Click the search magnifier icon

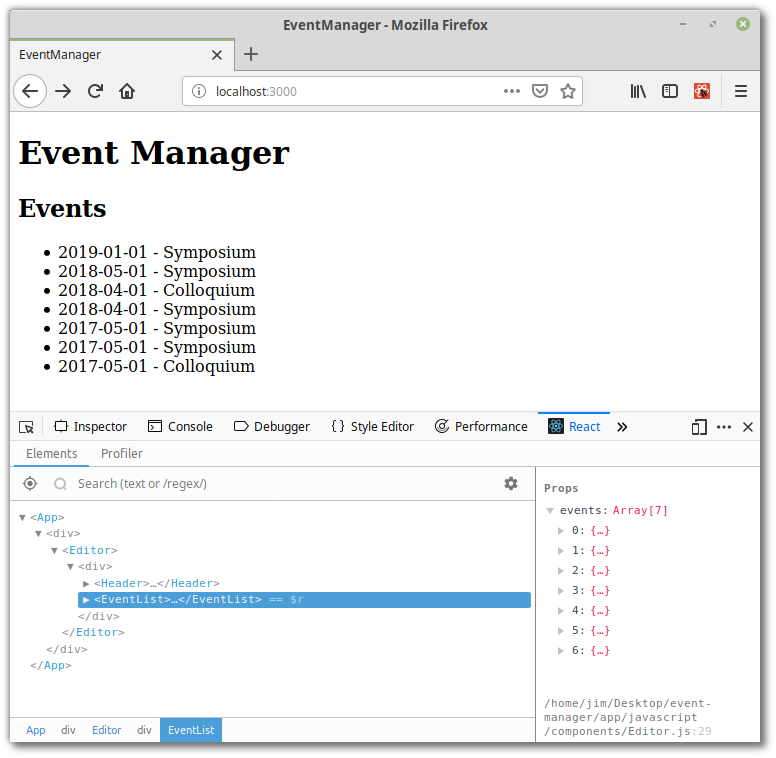pos(60,484)
